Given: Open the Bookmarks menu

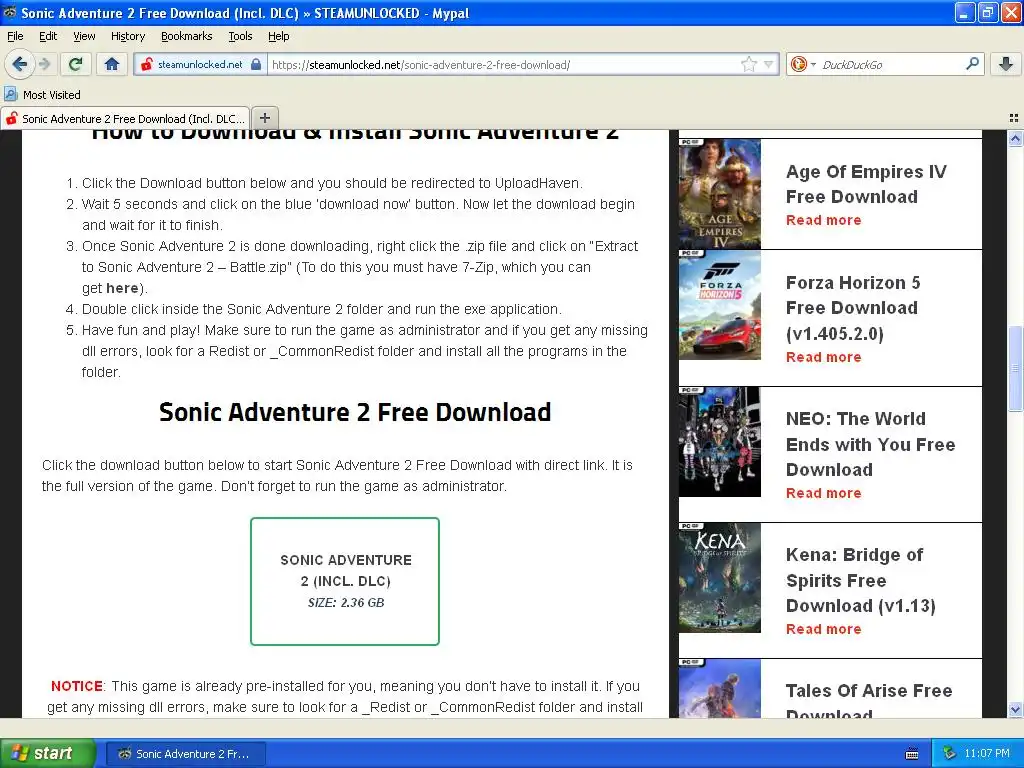Looking at the screenshot, I should click(186, 37).
